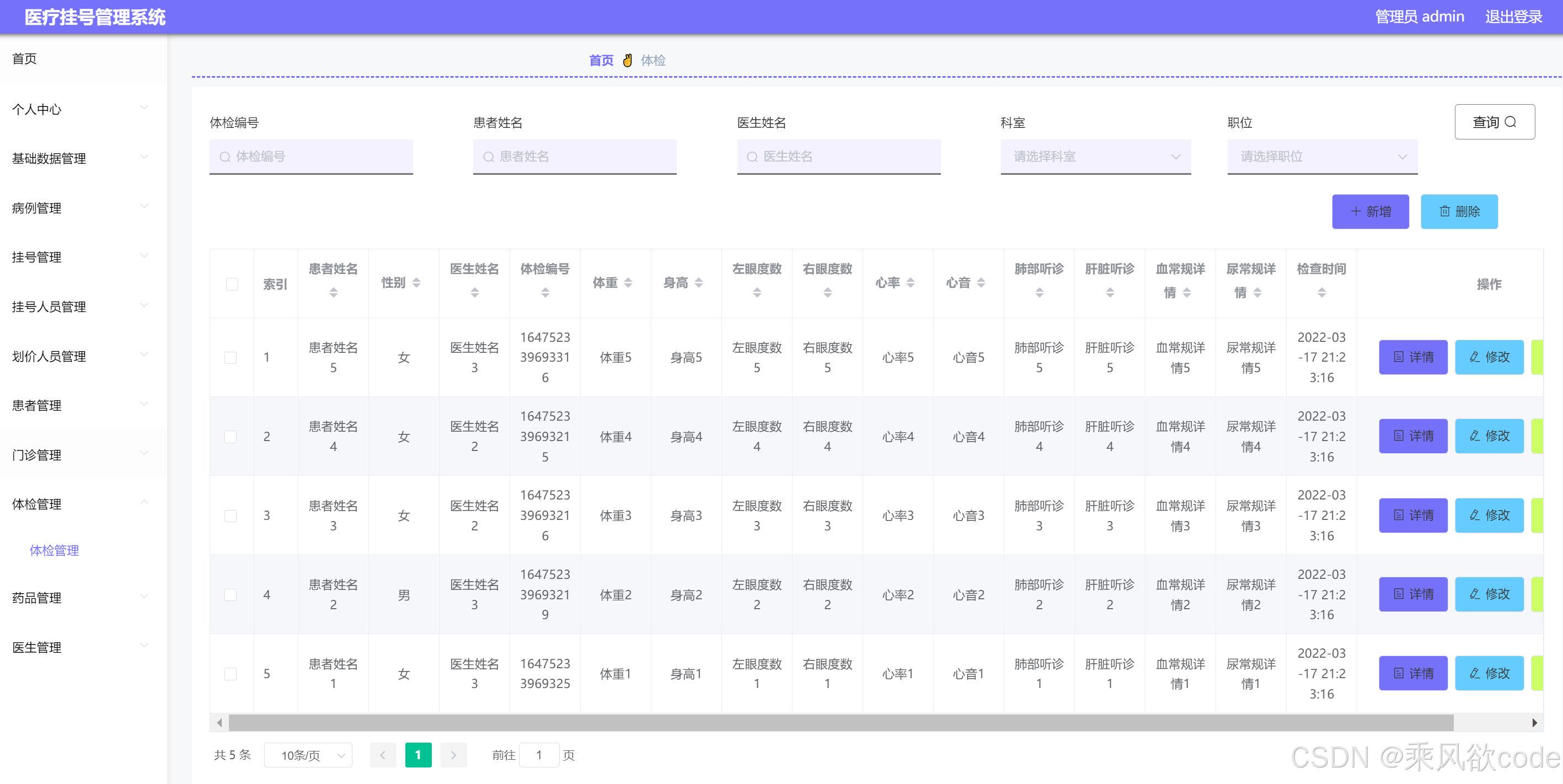Click 退出登录 link in top bar
The width and height of the screenshot is (1563, 784).
[x=1513, y=17]
